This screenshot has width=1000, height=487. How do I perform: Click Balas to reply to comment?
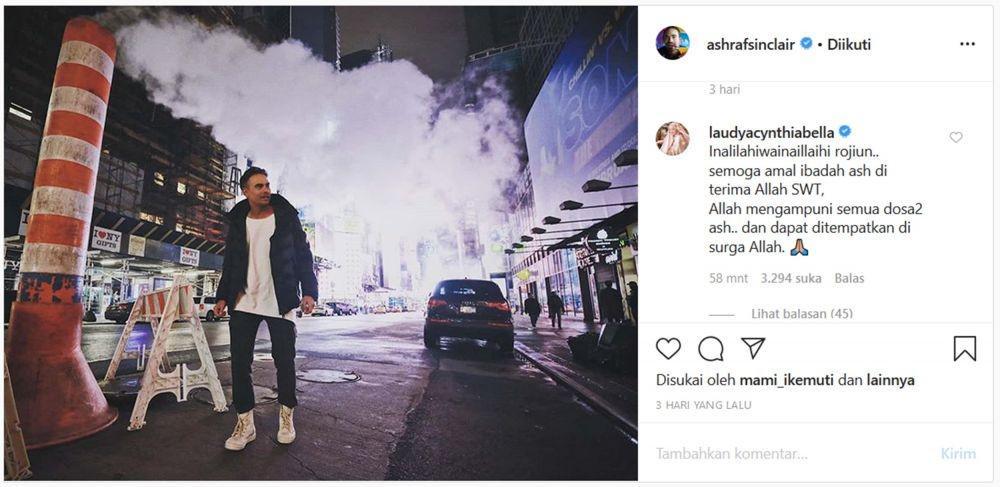[x=851, y=279]
